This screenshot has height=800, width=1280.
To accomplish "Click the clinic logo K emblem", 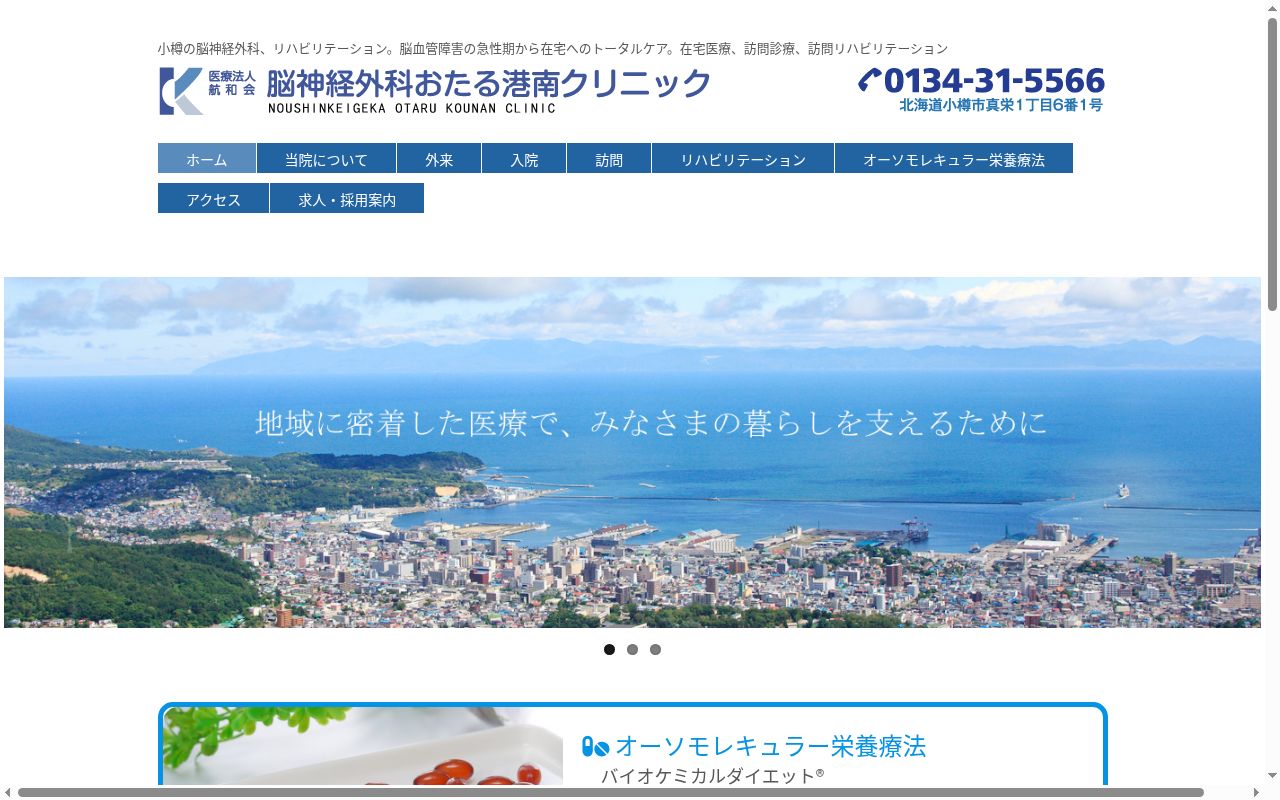I will (181, 91).
